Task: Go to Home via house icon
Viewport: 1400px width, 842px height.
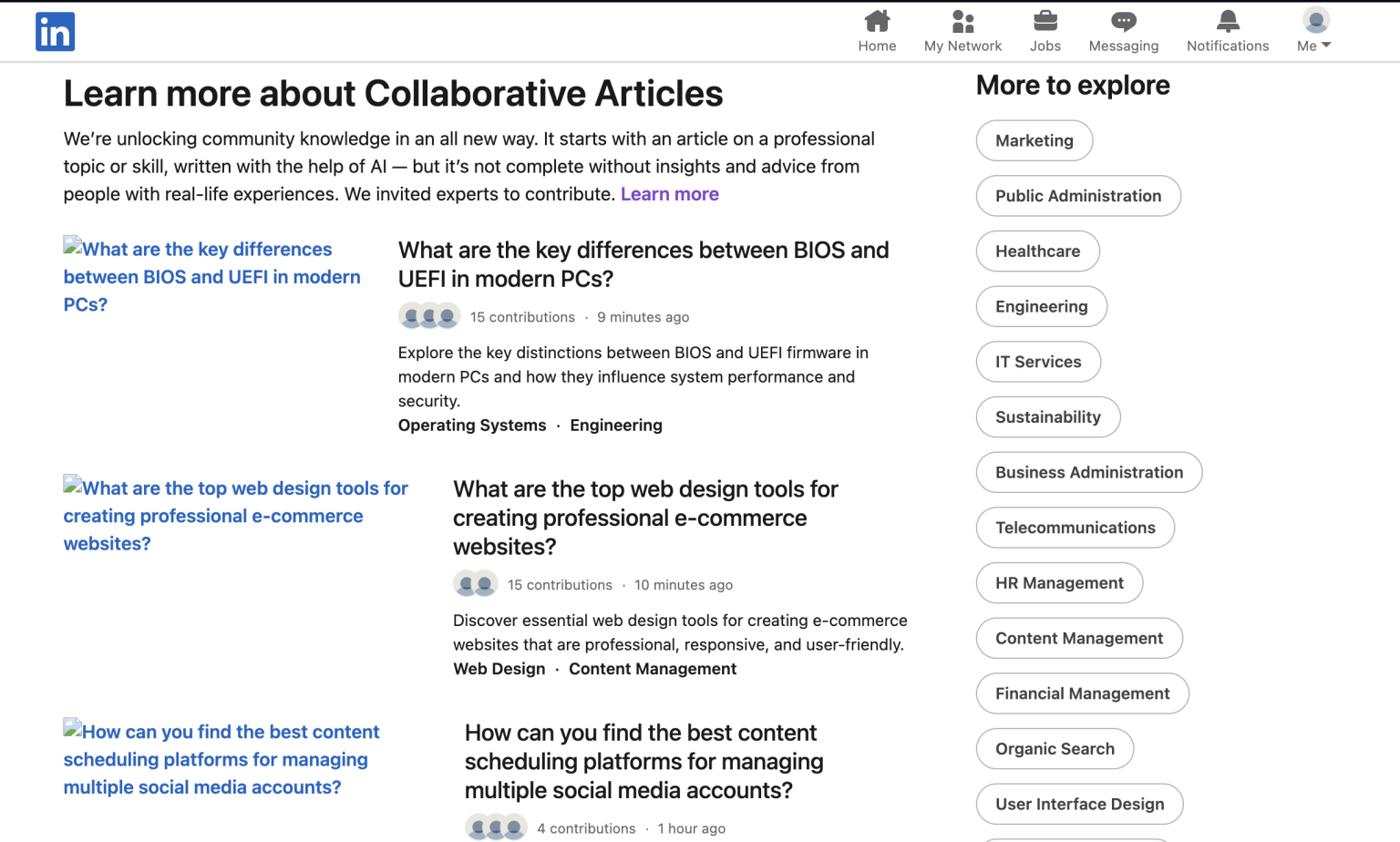Action: tap(877, 21)
